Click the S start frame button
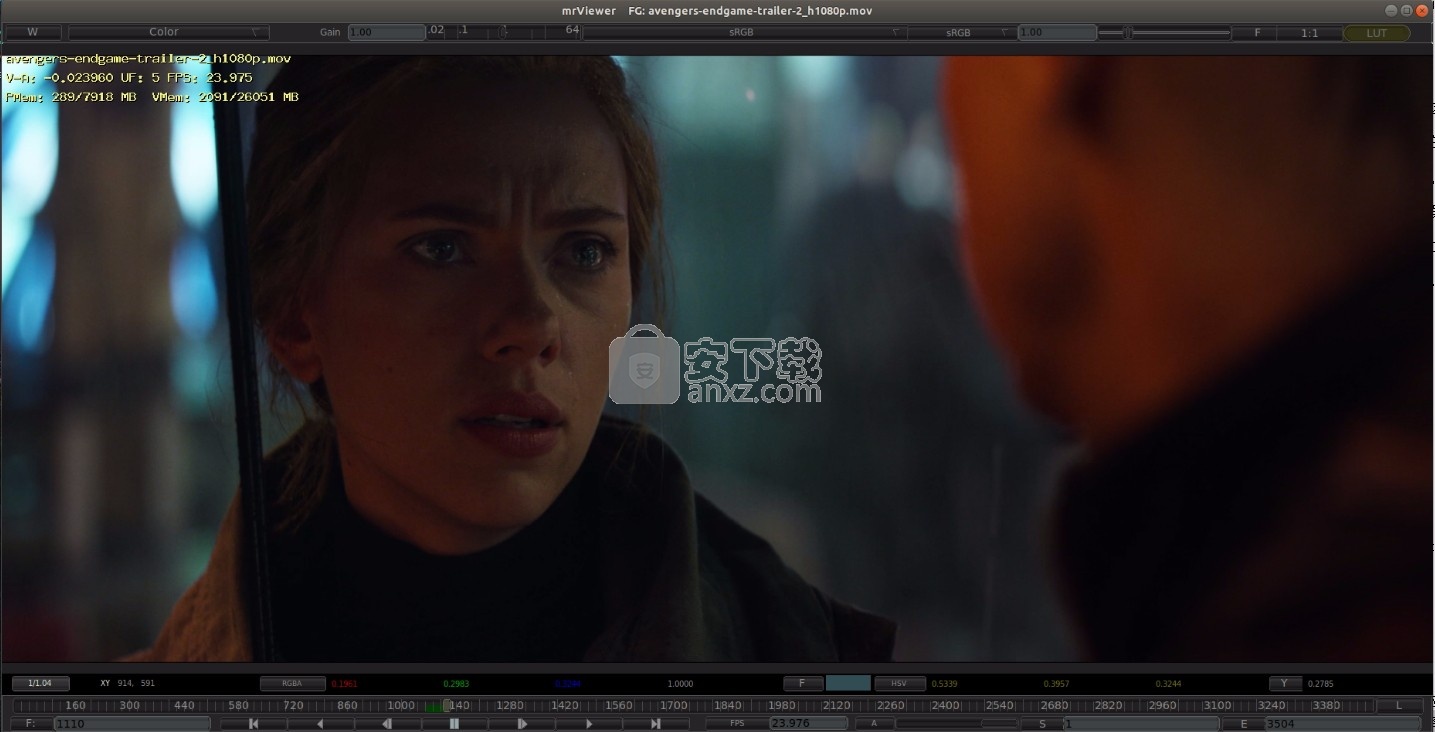 point(1041,723)
